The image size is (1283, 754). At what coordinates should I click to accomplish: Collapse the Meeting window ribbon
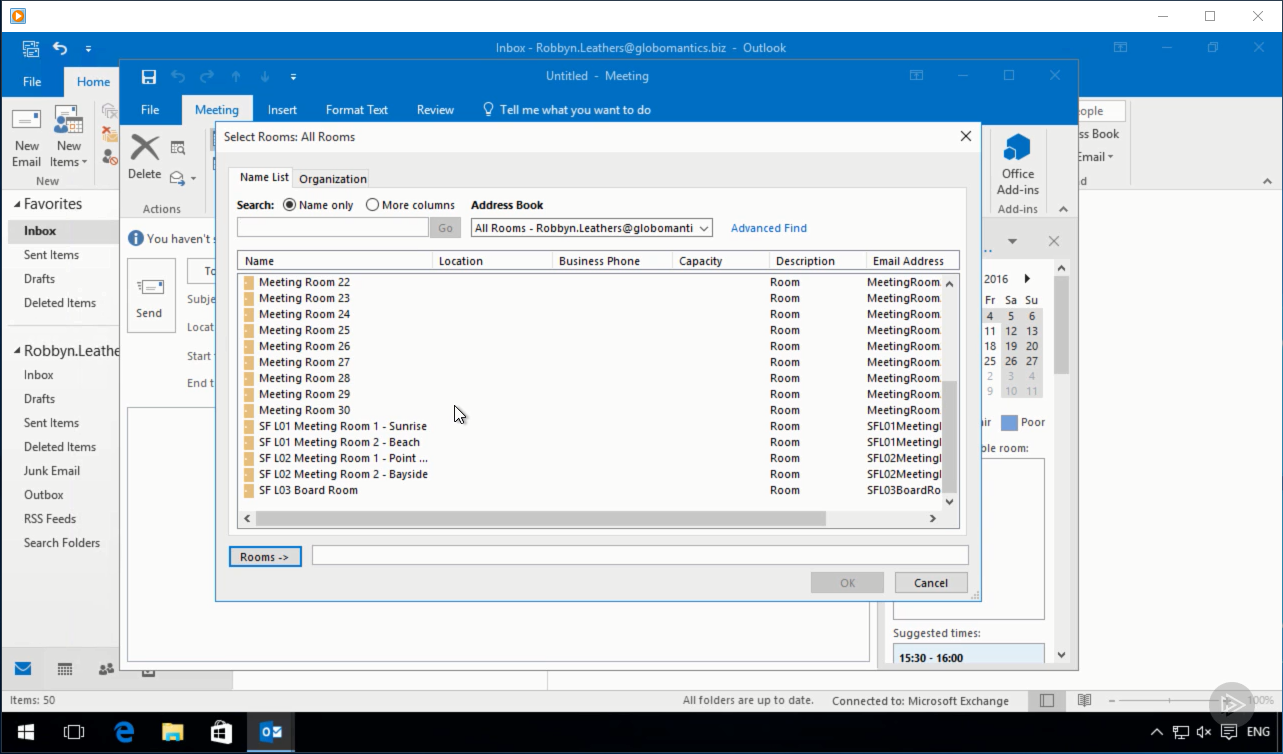[x=1063, y=209]
